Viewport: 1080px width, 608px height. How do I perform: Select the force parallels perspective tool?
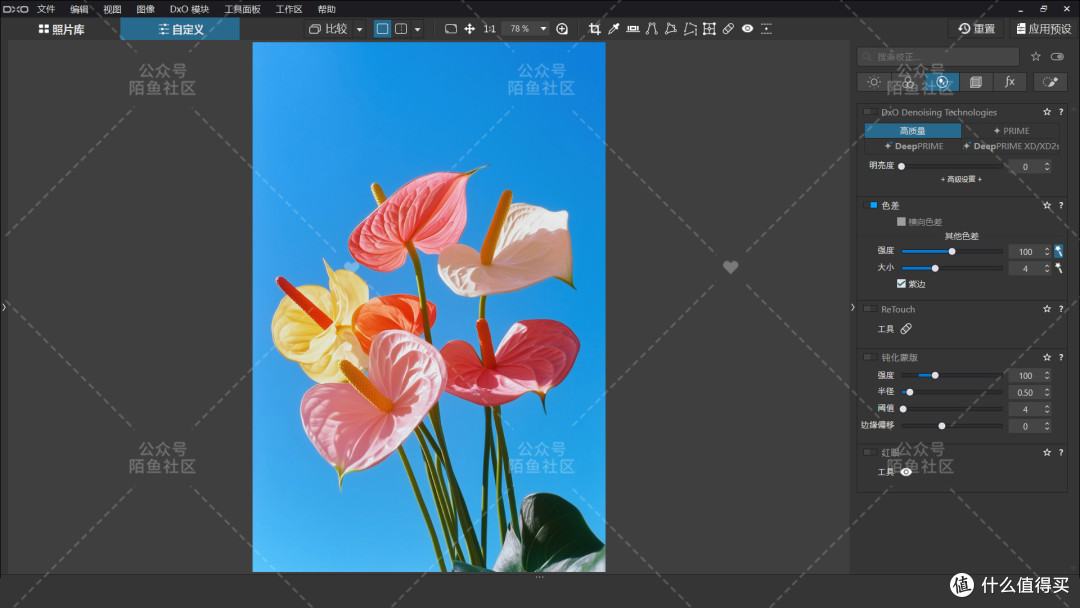[x=652, y=29]
